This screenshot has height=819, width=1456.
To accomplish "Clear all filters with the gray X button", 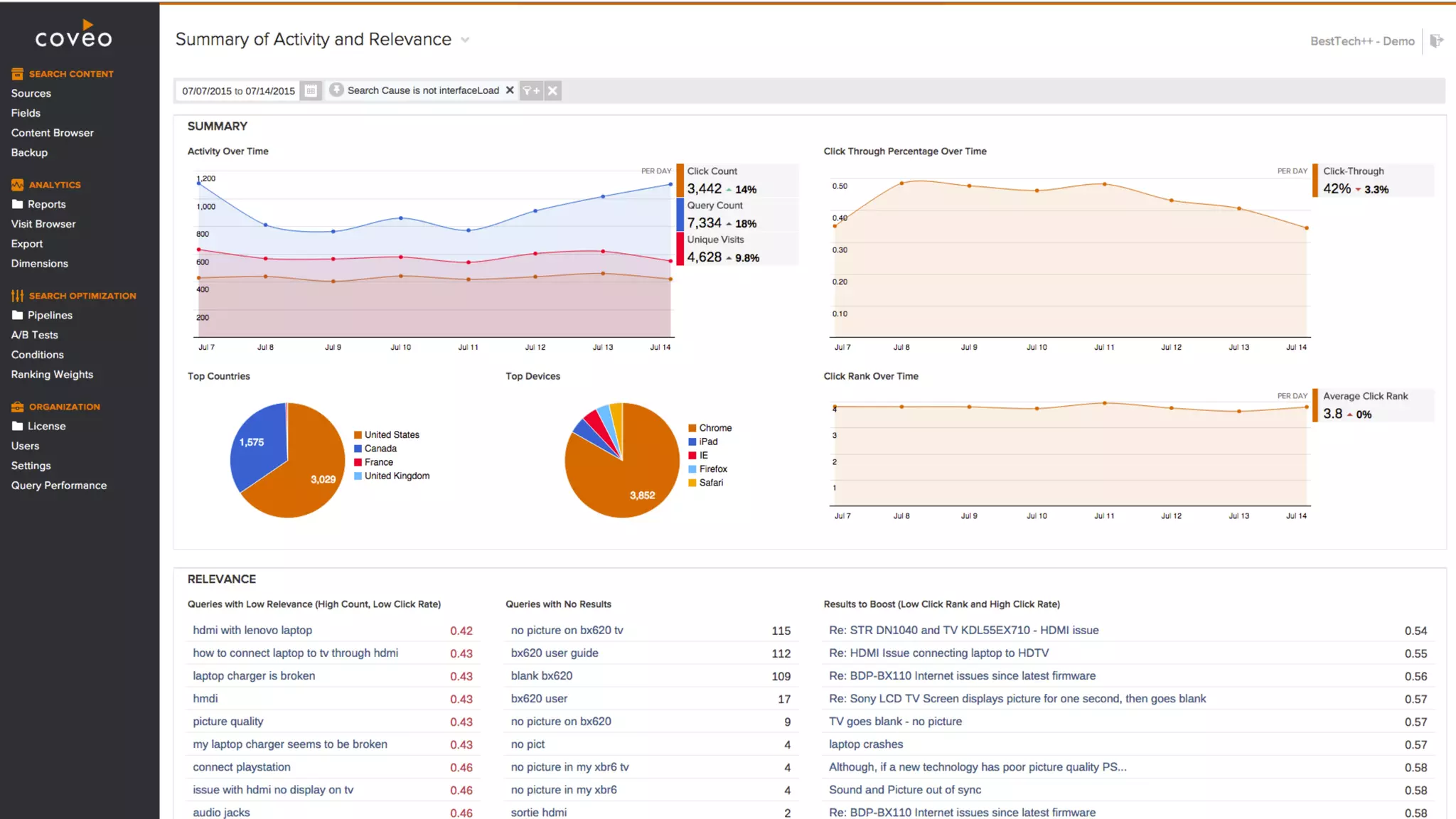I will [552, 90].
